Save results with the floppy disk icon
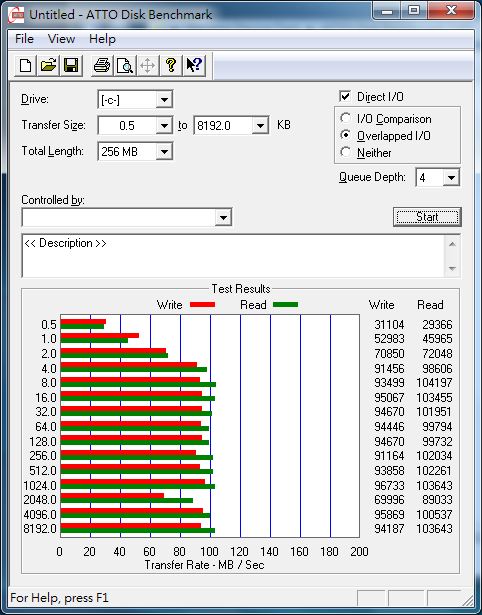 (71, 65)
